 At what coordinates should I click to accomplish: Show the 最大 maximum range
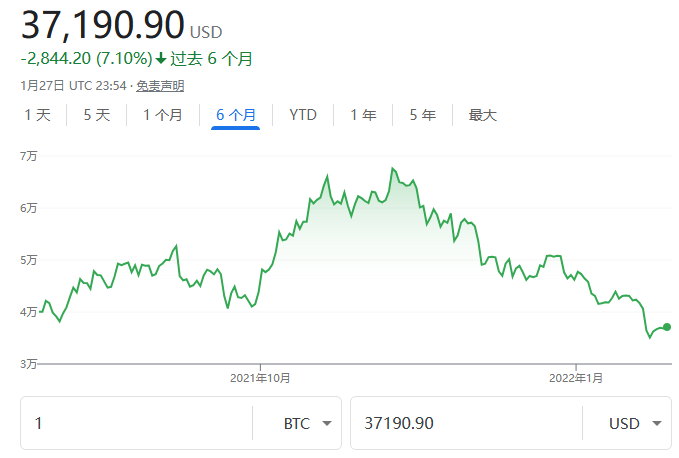[482, 115]
